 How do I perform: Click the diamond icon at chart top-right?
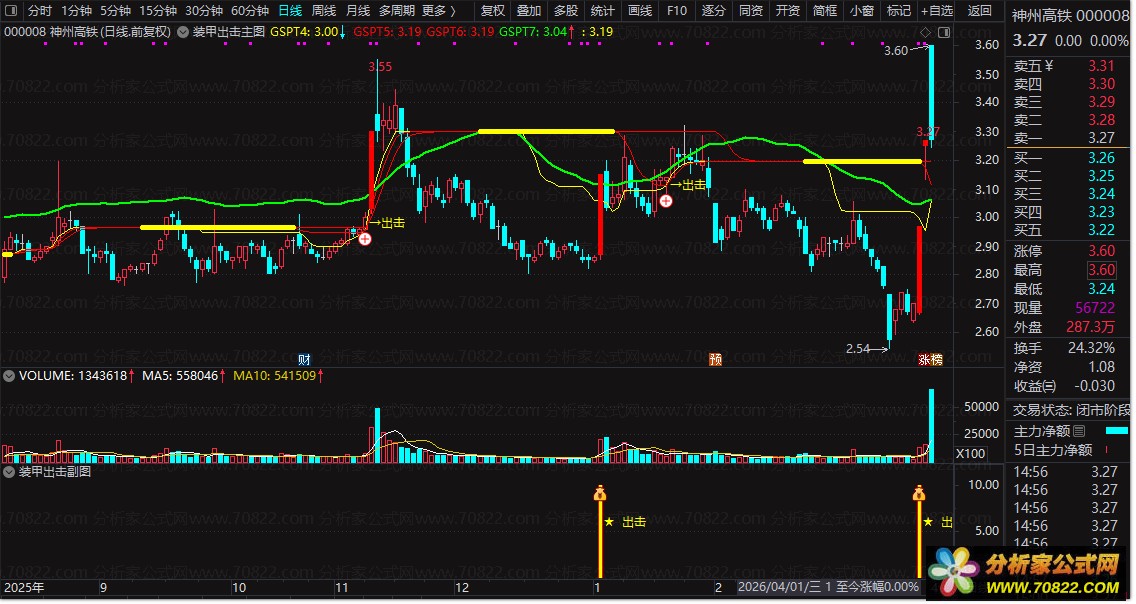(925, 33)
